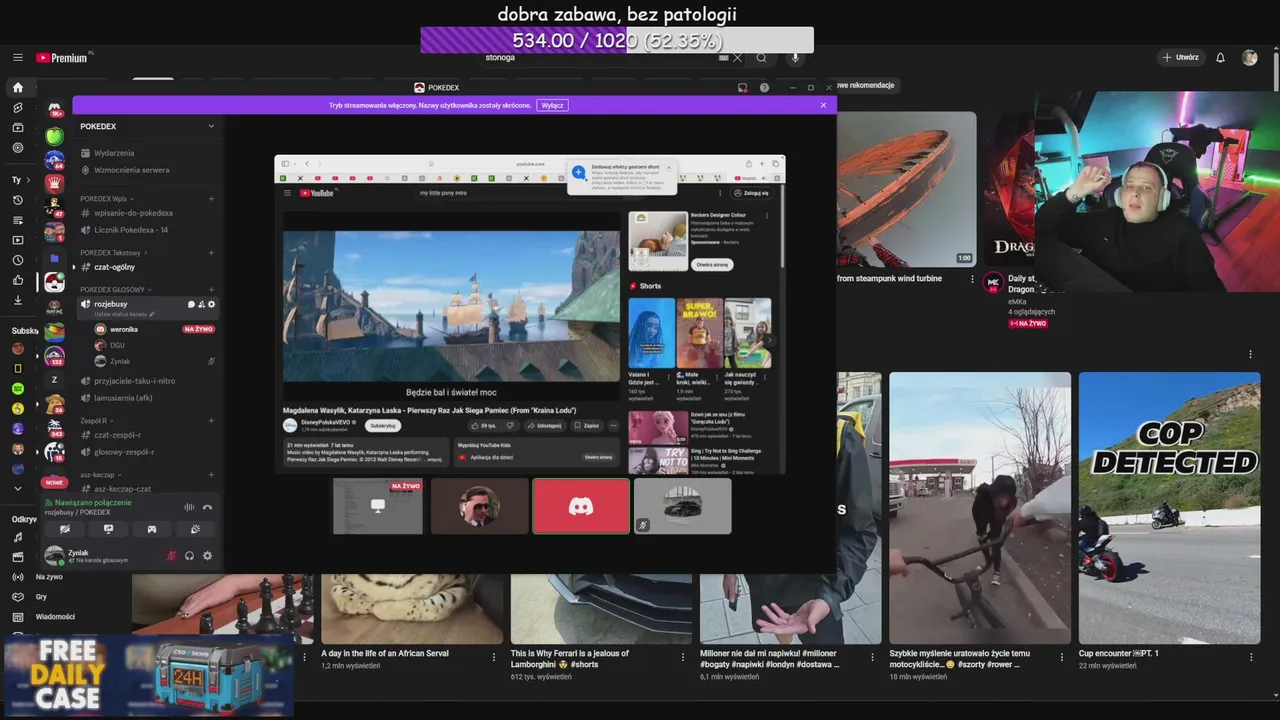The width and height of the screenshot is (1280, 720).
Task: Open Discord help question mark icon
Action: [764, 88]
